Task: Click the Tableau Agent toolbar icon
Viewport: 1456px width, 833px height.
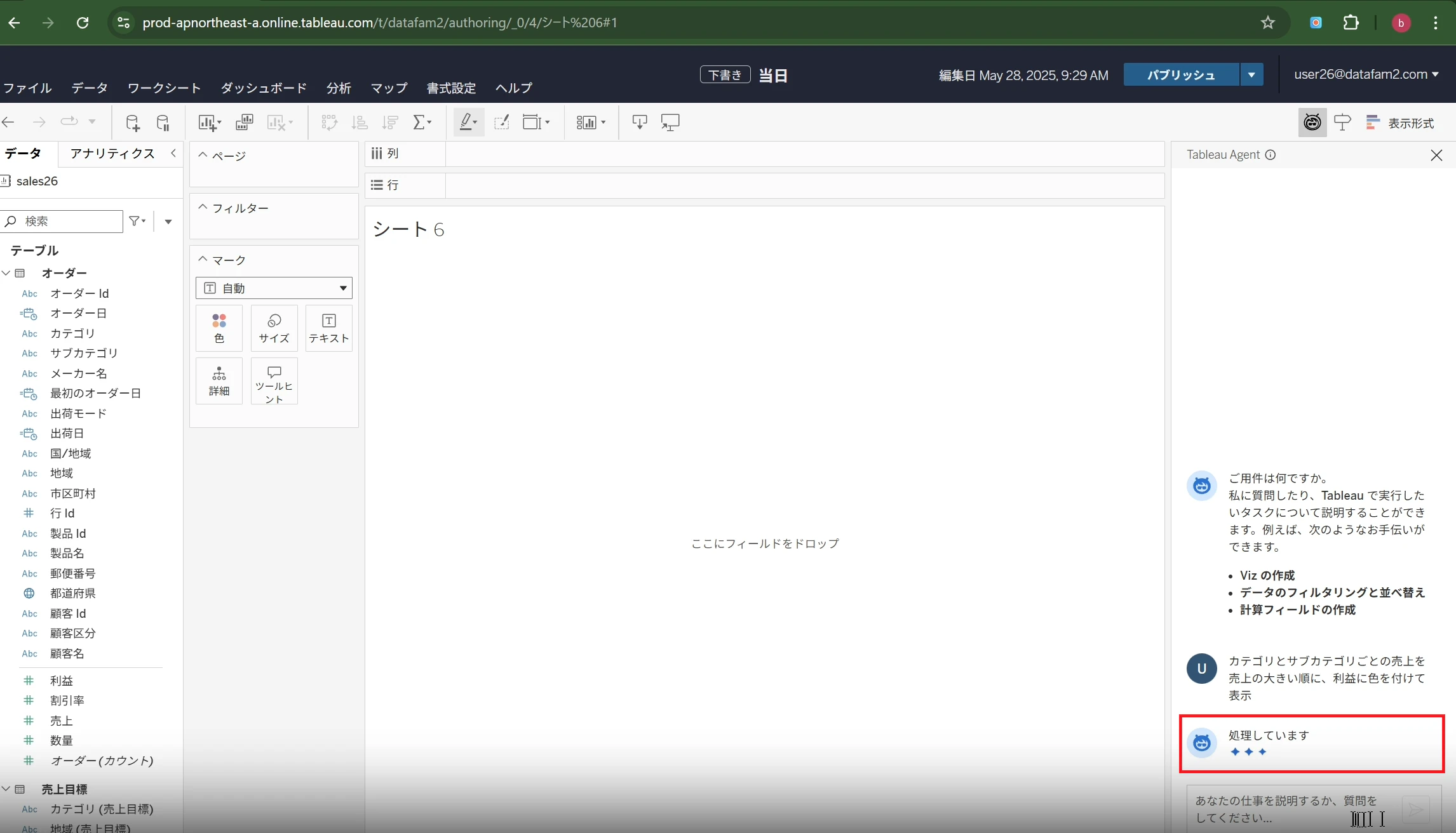Action: [1312, 123]
